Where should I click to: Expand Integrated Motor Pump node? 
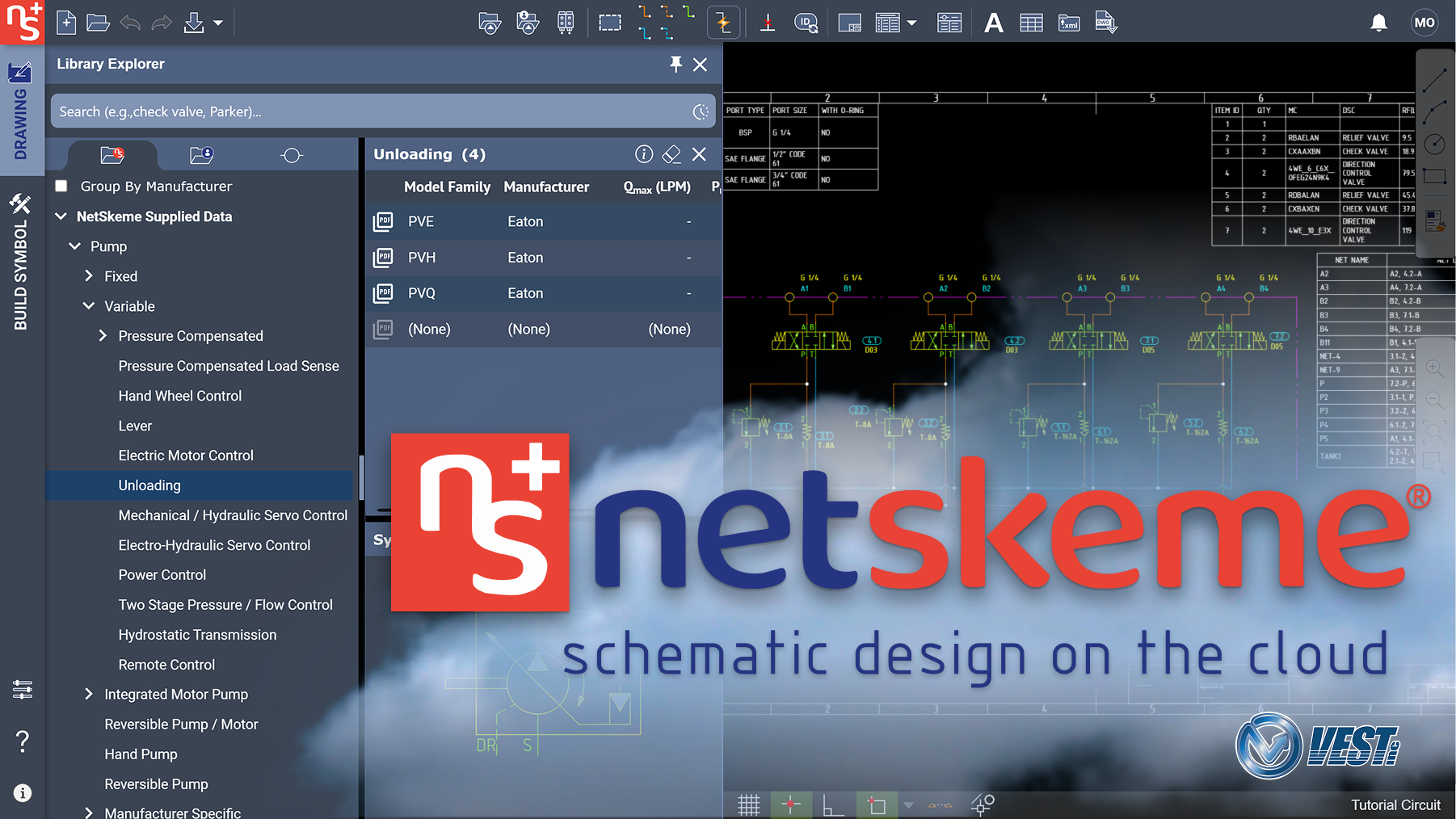coord(89,695)
